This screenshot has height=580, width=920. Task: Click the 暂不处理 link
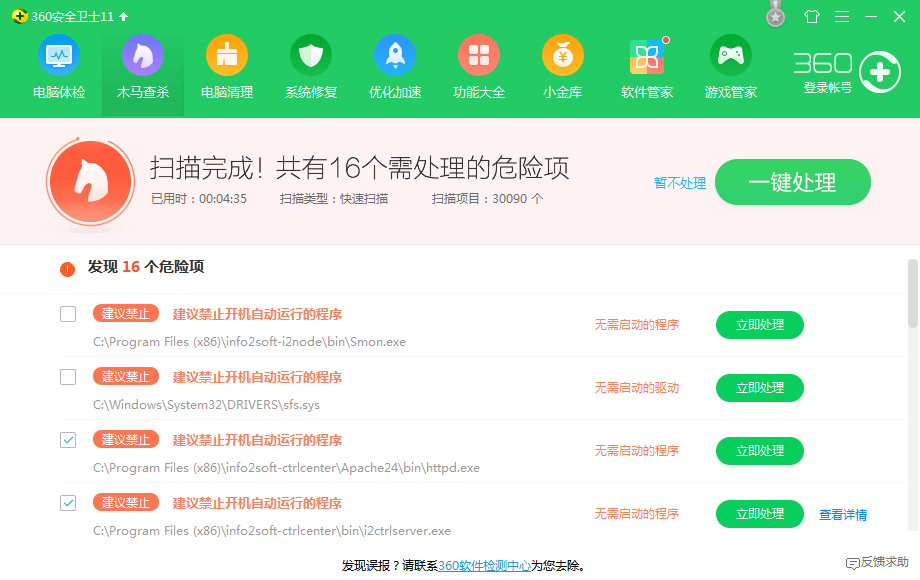click(x=680, y=183)
